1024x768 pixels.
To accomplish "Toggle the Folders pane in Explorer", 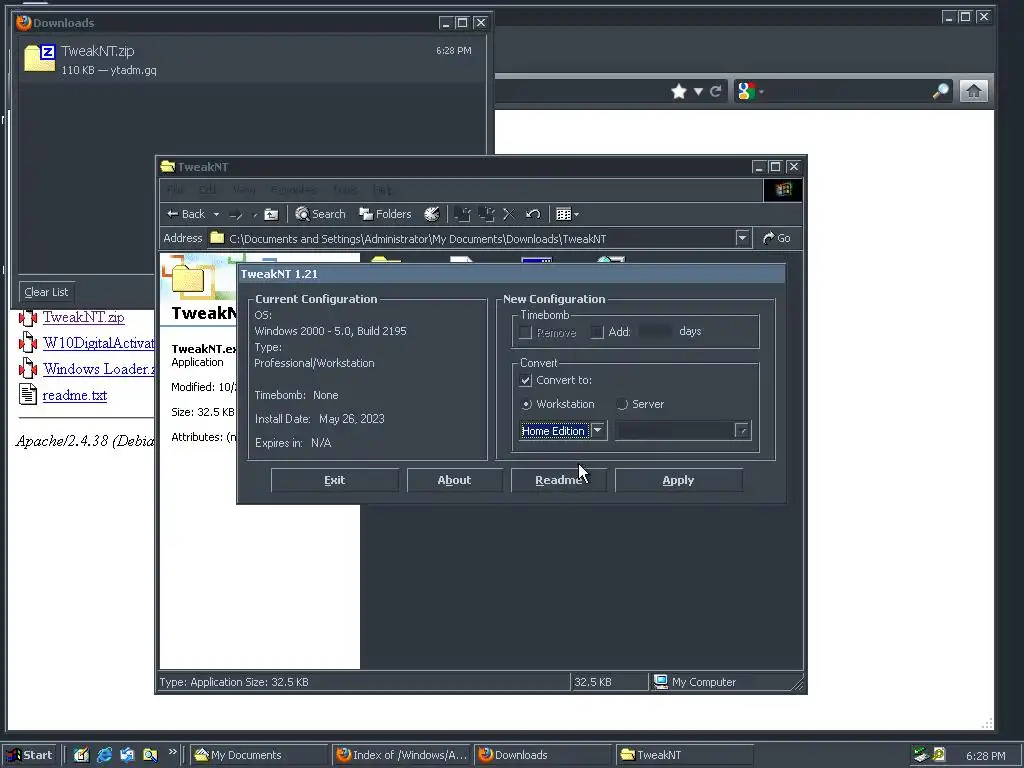I will [x=385, y=214].
